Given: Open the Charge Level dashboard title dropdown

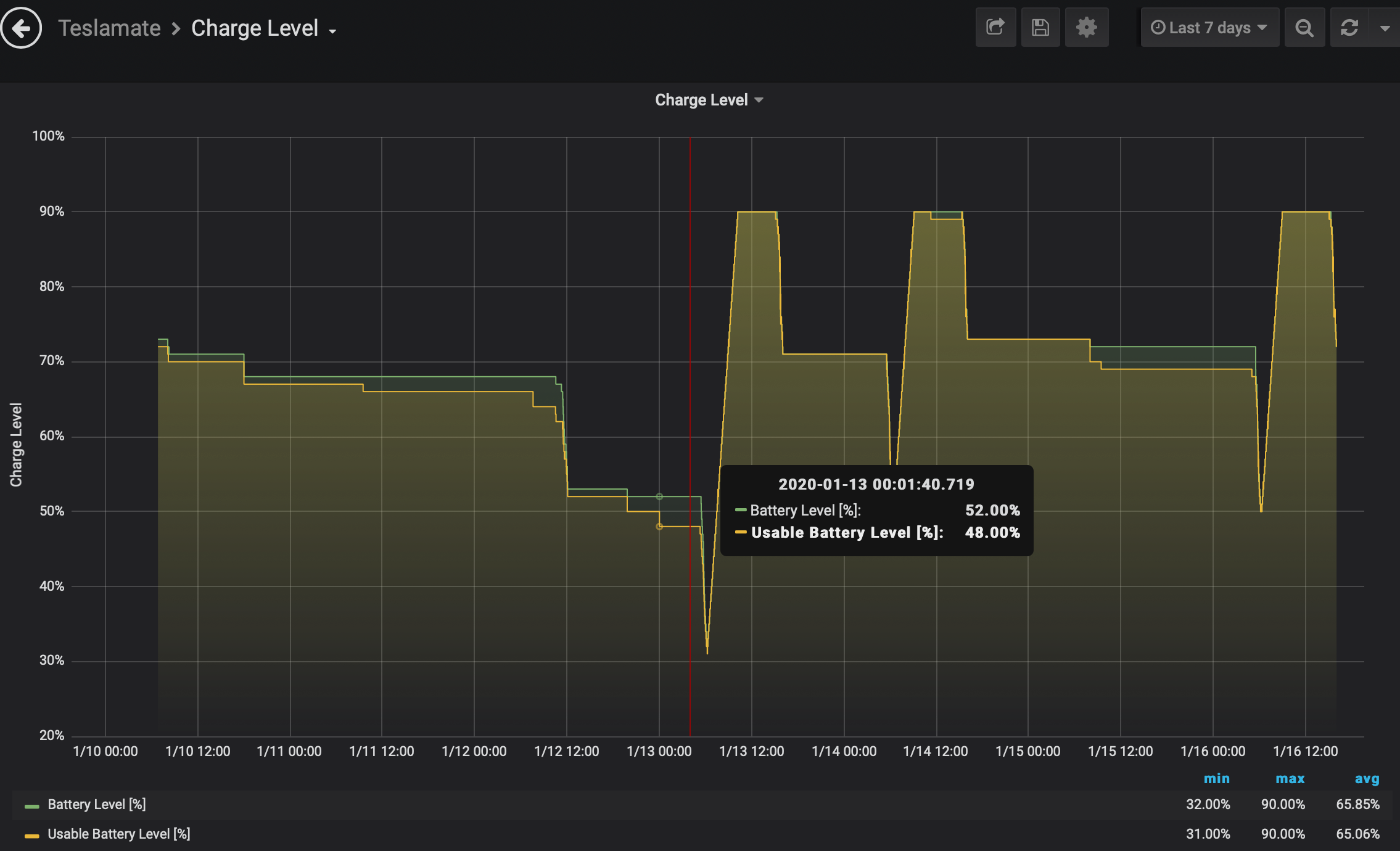Looking at the screenshot, I should point(264,28).
